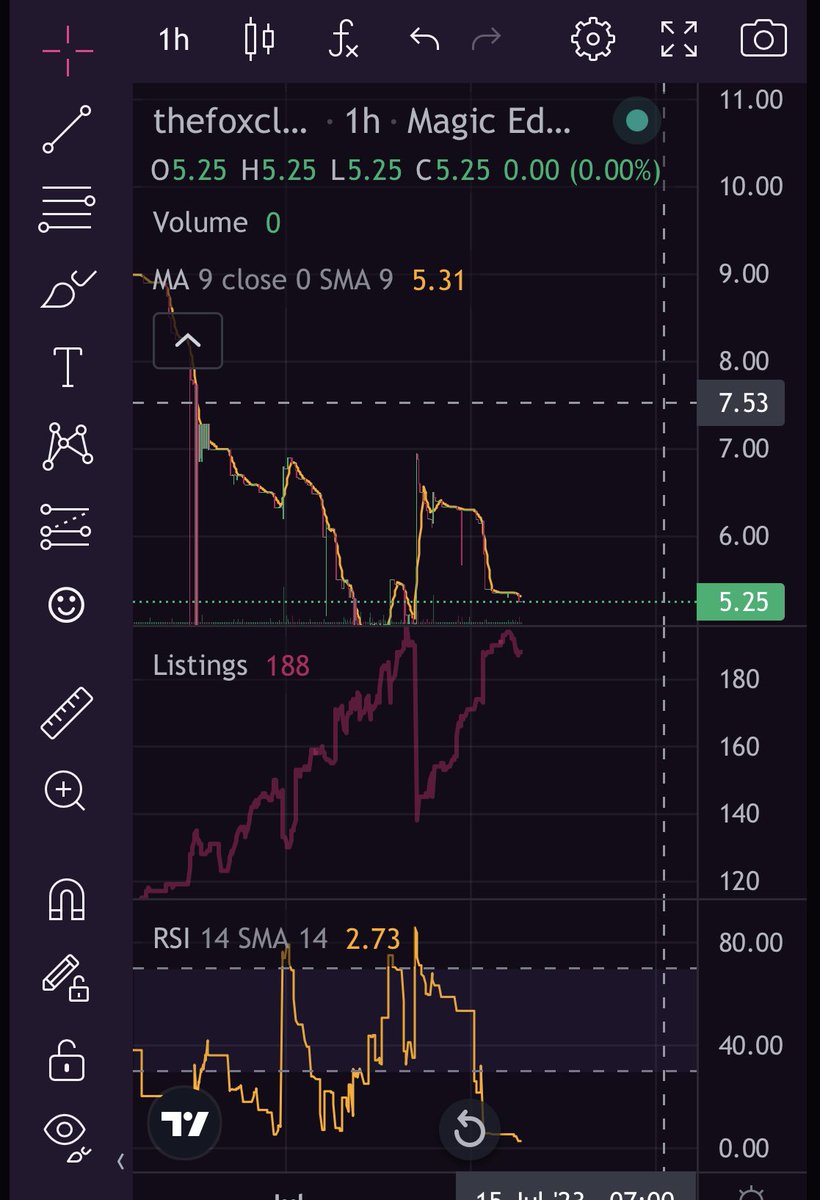Select the Listings indicator legend
This screenshot has width=820, height=1200.
pos(200,665)
